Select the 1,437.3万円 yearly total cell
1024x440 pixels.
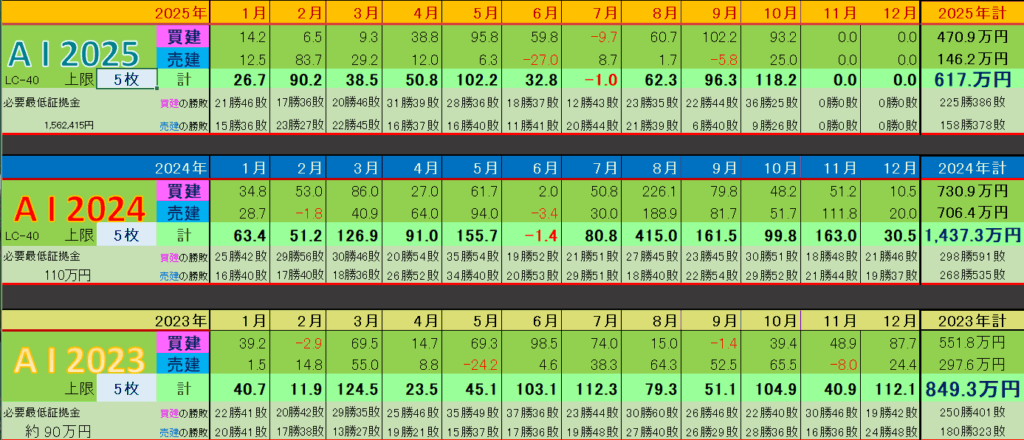click(971, 235)
